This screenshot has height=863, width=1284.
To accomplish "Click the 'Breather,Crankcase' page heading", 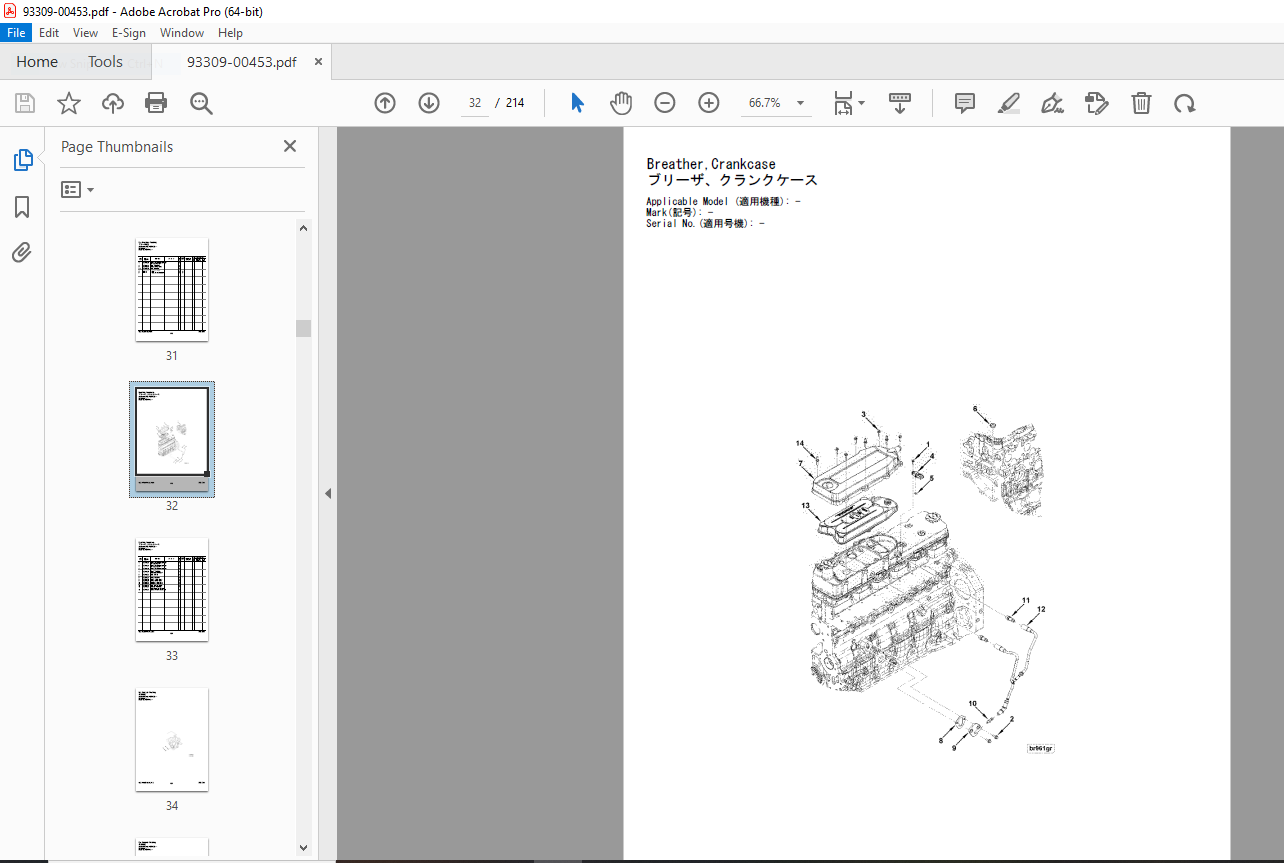I will coord(711,164).
